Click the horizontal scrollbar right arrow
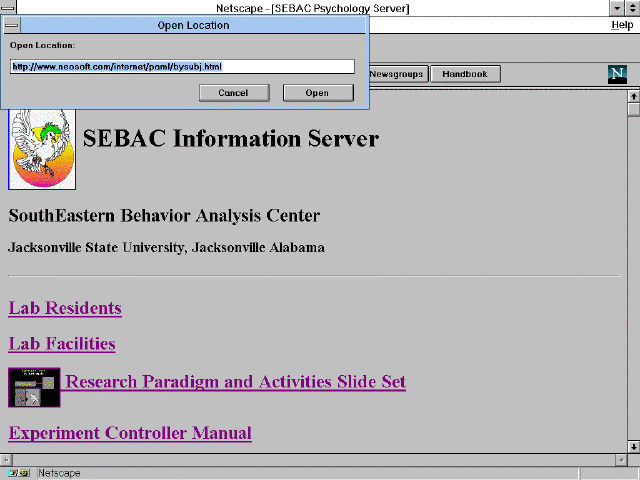 (621, 460)
